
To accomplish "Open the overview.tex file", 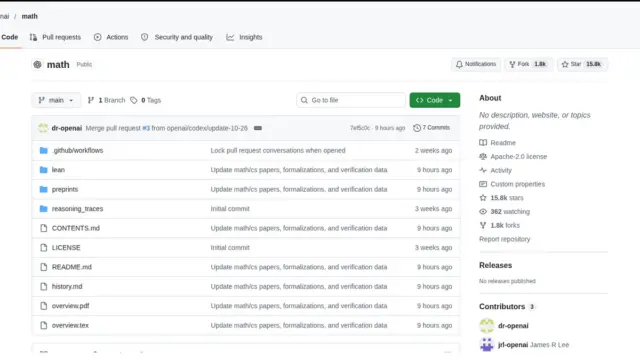I will [x=70, y=325].
